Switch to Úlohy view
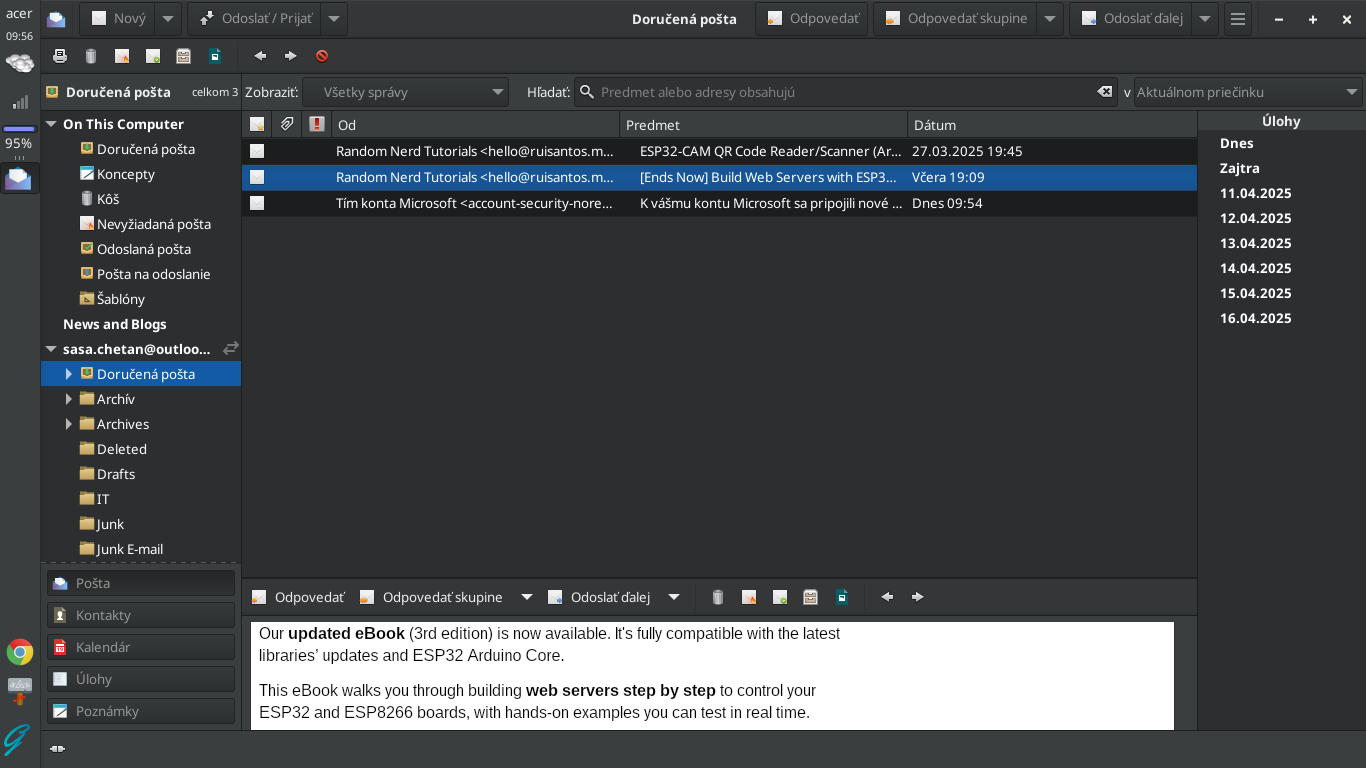Viewport: 1366px width, 768px height. click(141, 679)
